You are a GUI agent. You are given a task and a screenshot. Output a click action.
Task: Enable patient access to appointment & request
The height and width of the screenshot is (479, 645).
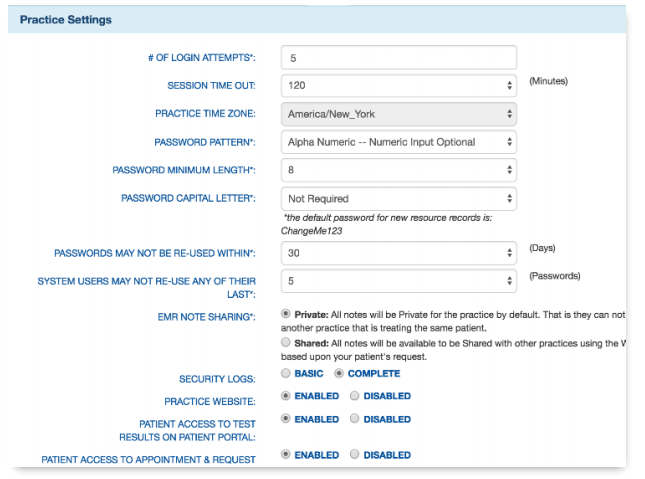tap(286, 455)
